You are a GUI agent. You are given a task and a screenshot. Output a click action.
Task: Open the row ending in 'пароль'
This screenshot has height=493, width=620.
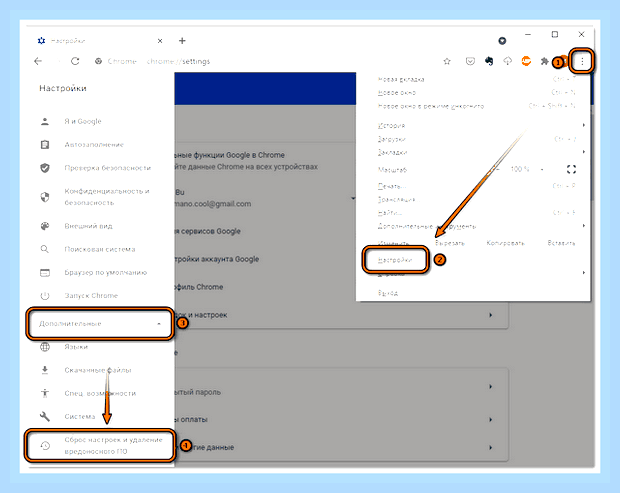pyautogui.click(x=341, y=386)
